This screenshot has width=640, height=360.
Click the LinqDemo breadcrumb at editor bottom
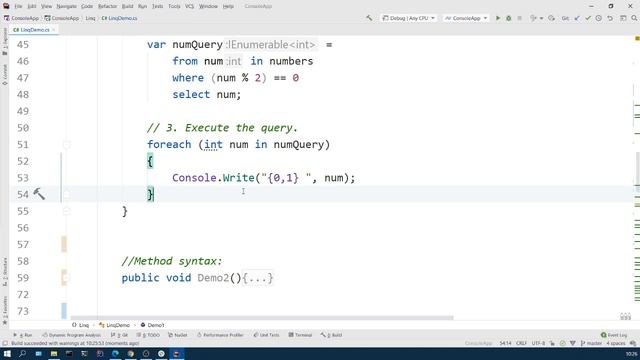coord(114,325)
